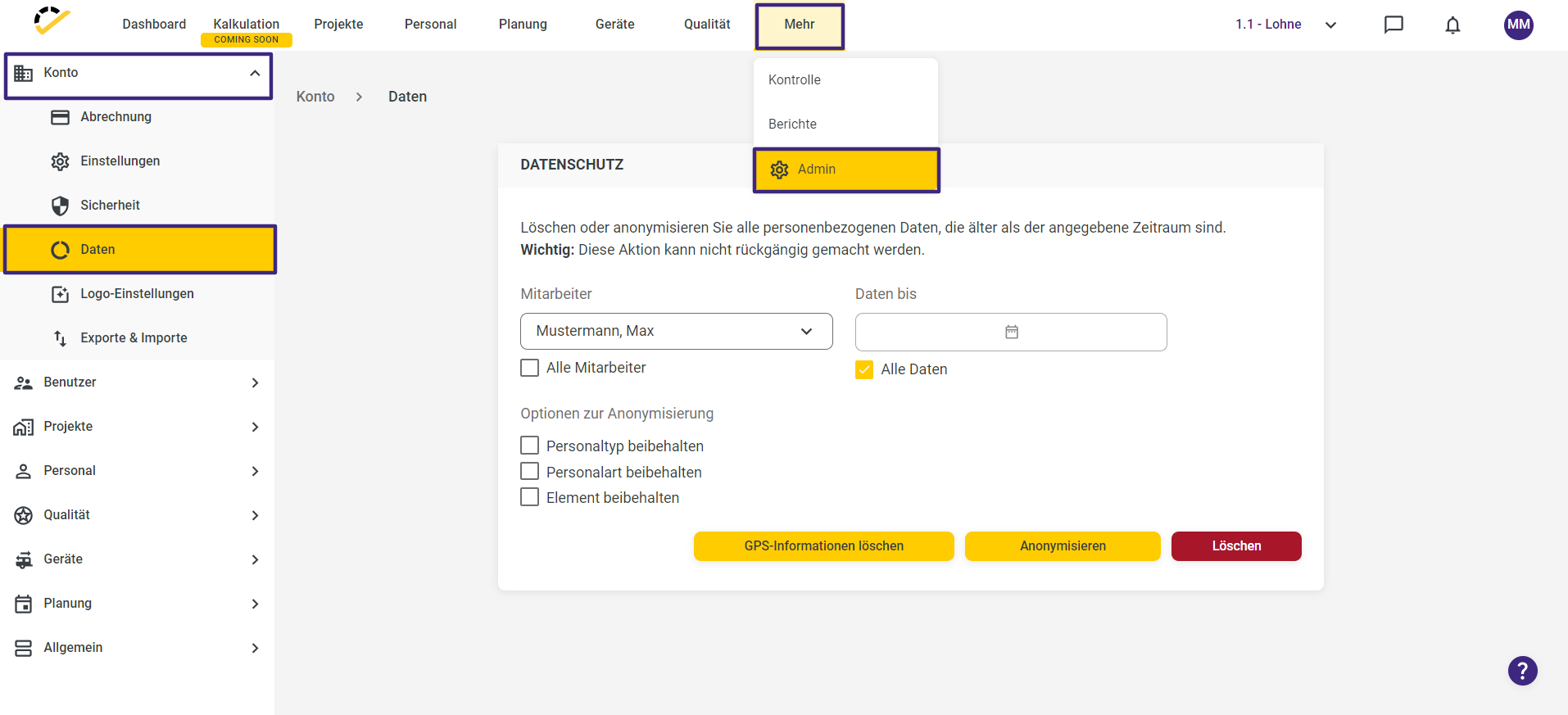
Task: Expand the Personal sidebar section
Action: tap(255, 471)
